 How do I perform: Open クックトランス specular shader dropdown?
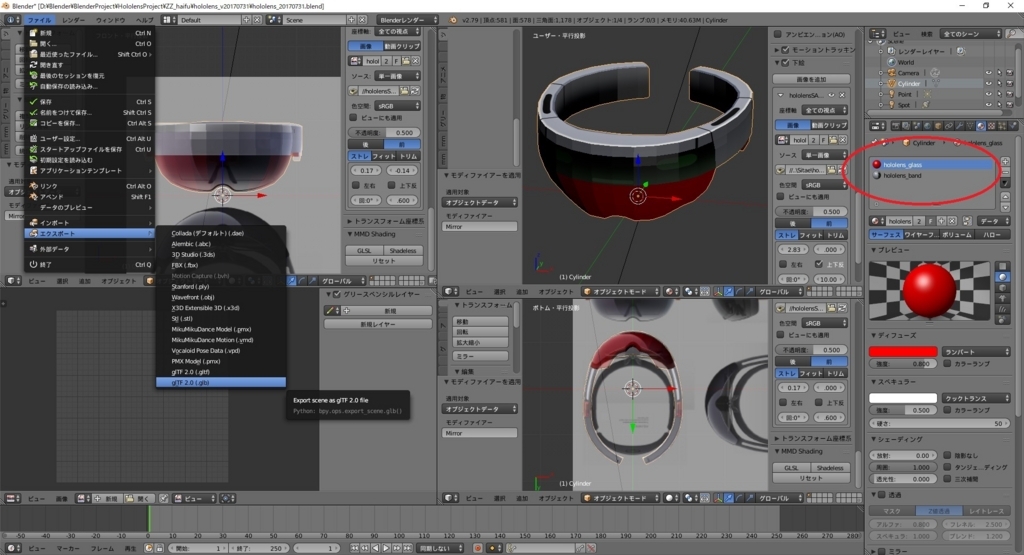(x=976, y=398)
